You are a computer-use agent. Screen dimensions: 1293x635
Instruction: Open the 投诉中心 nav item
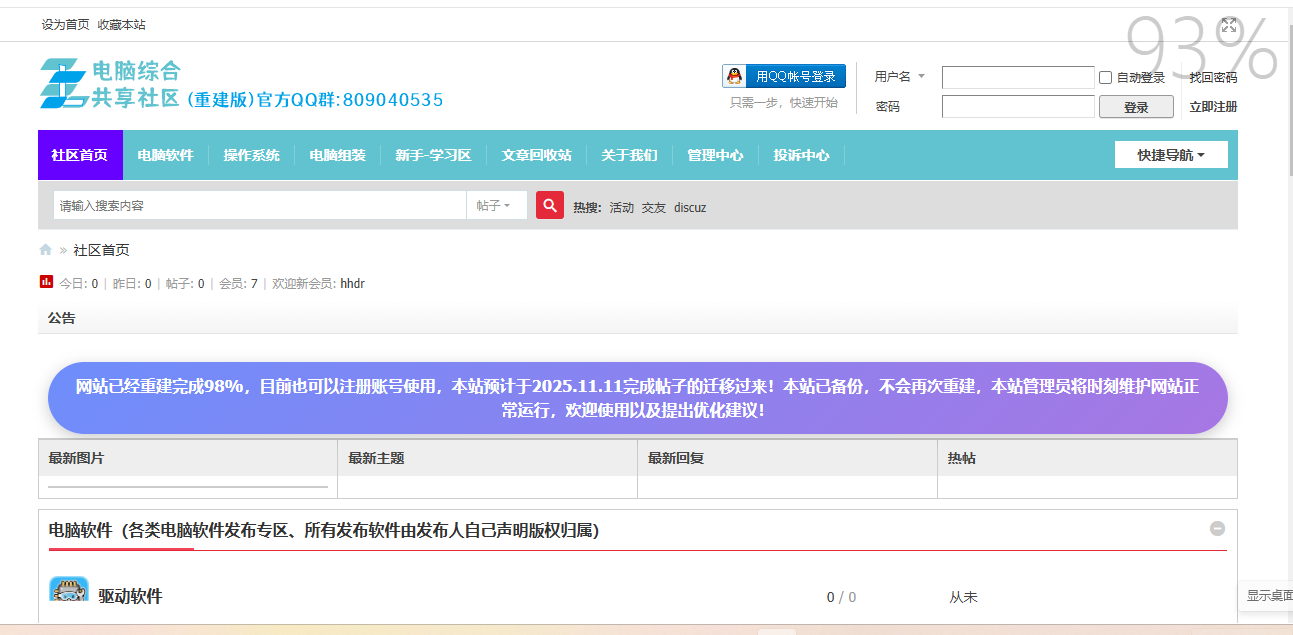(x=801, y=155)
